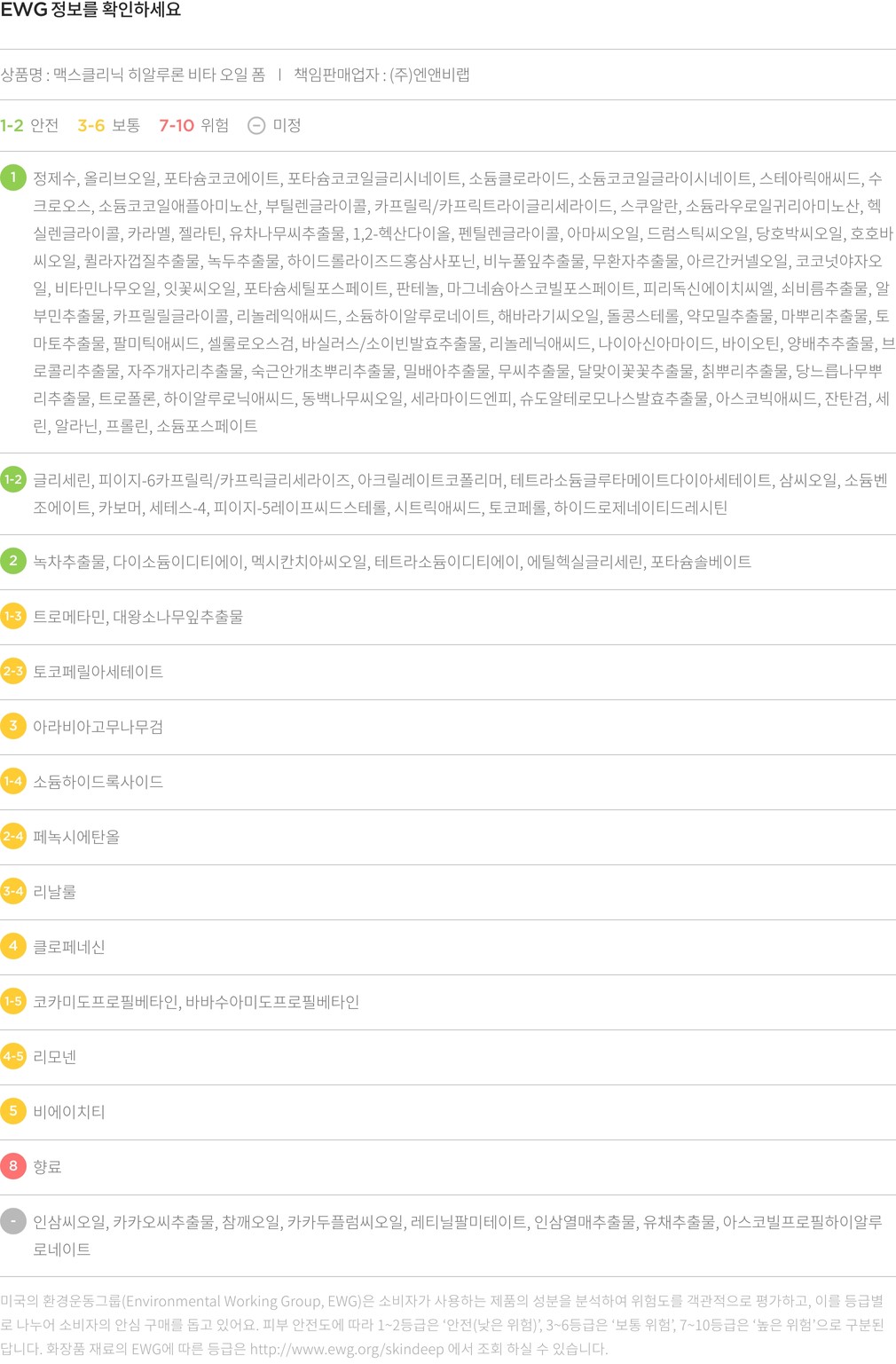Click the green grade 1 badge icon
Screen dimensions: 896x1364
pyautogui.click(x=13, y=177)
